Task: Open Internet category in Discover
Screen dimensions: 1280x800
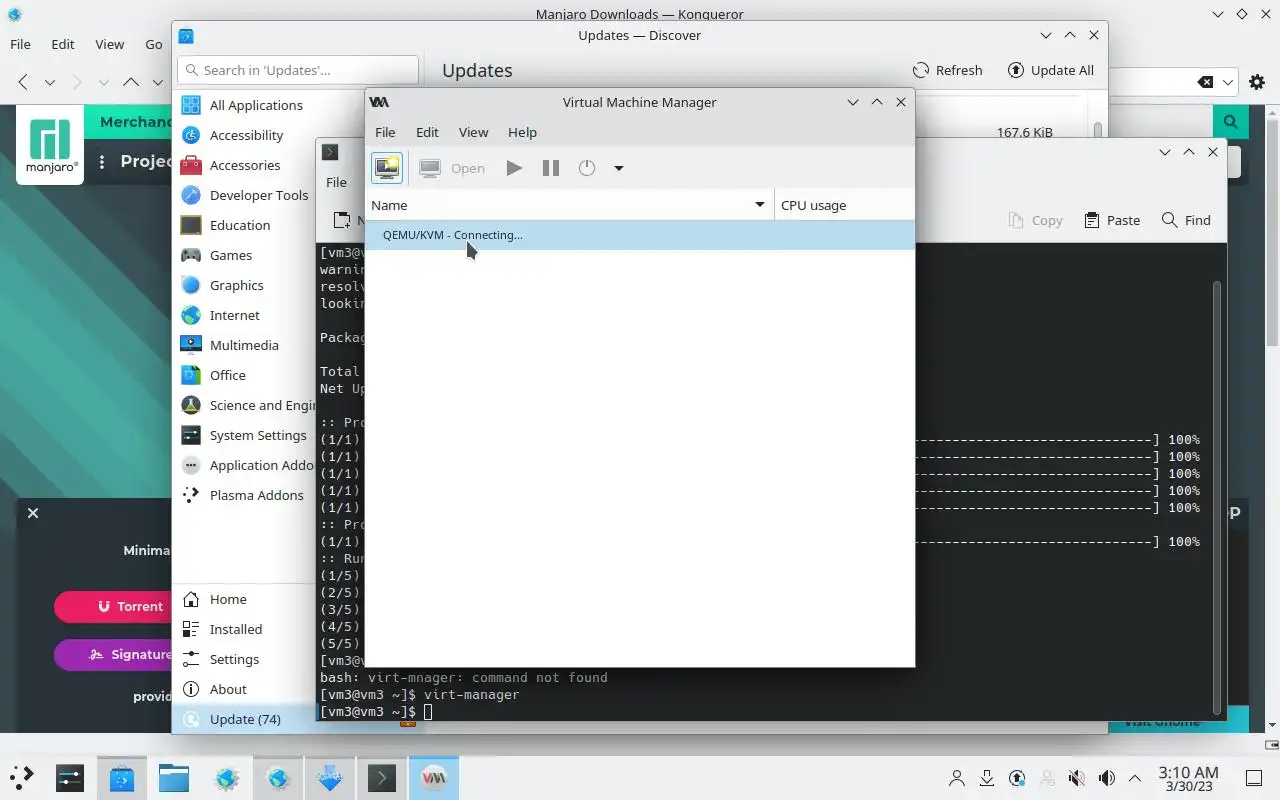Action: 244,315
